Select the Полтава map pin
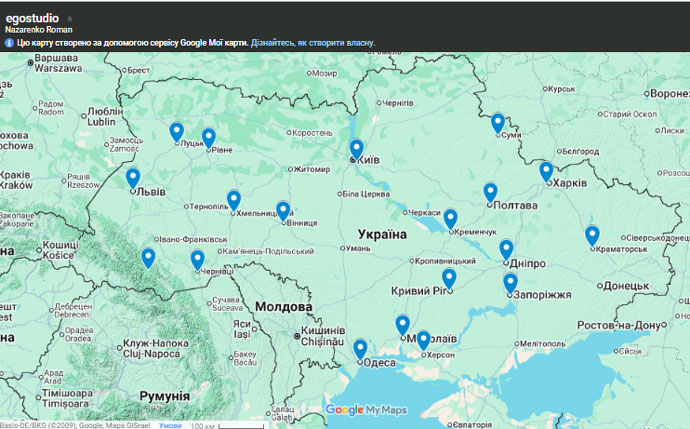 pyautogui.click(x=490, y=191)
